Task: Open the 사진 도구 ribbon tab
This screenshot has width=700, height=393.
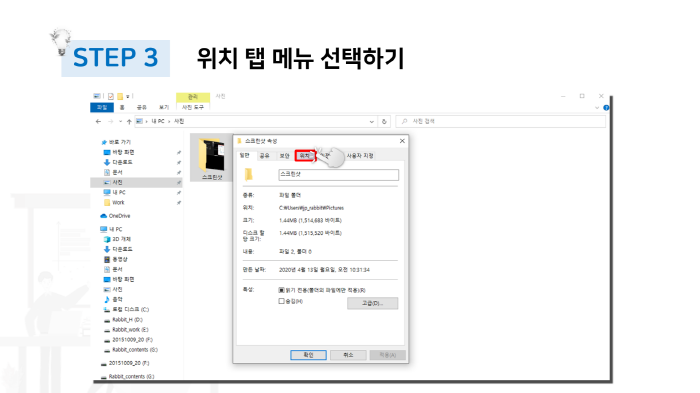Action: [193, 108]
